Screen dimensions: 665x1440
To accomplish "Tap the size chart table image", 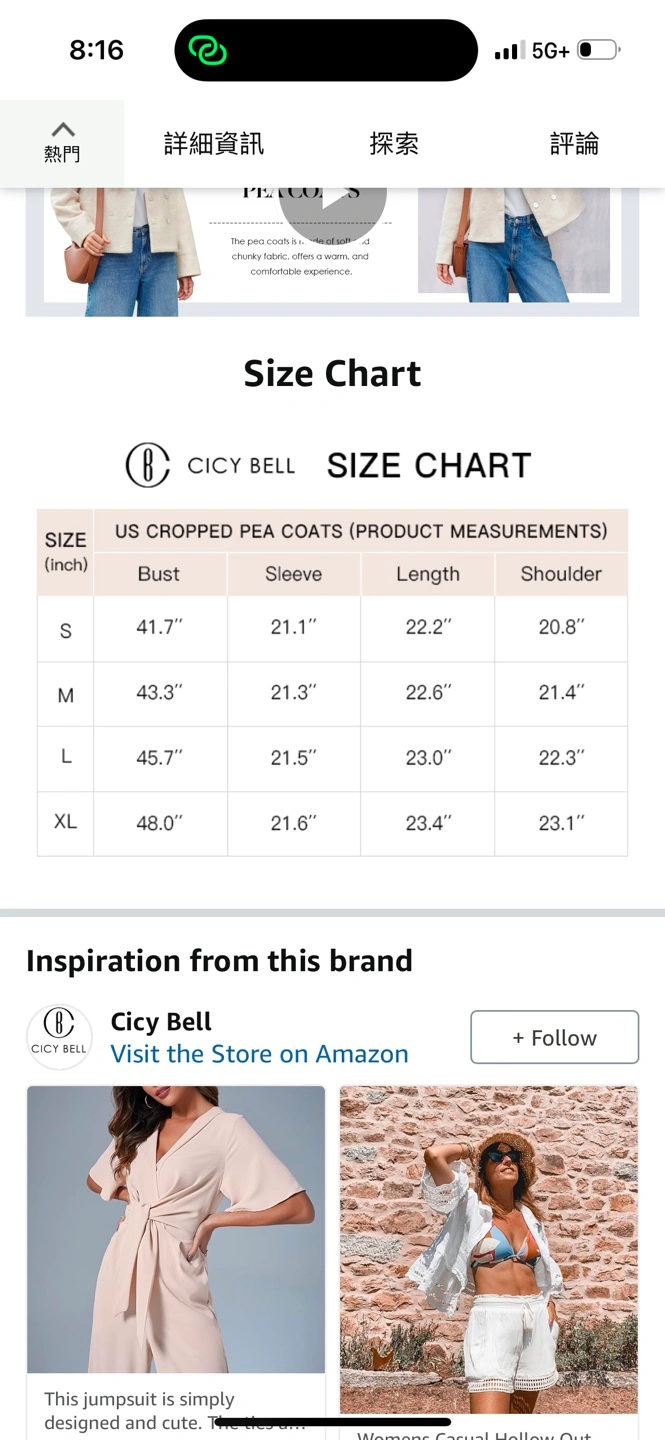I will [x=332, y=683].
